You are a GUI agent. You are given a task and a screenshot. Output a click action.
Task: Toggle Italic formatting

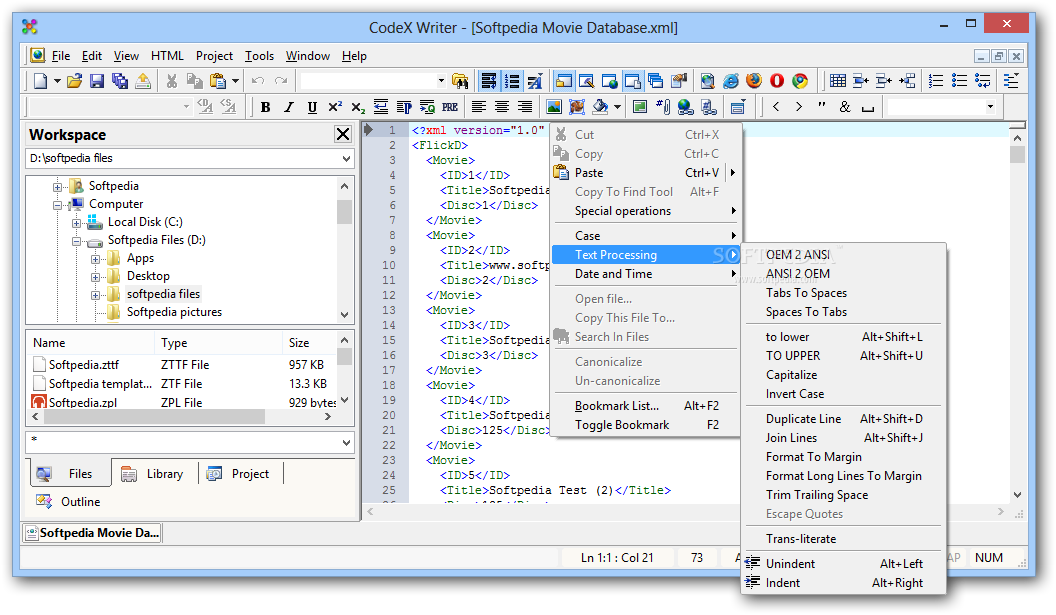[289, 107]
